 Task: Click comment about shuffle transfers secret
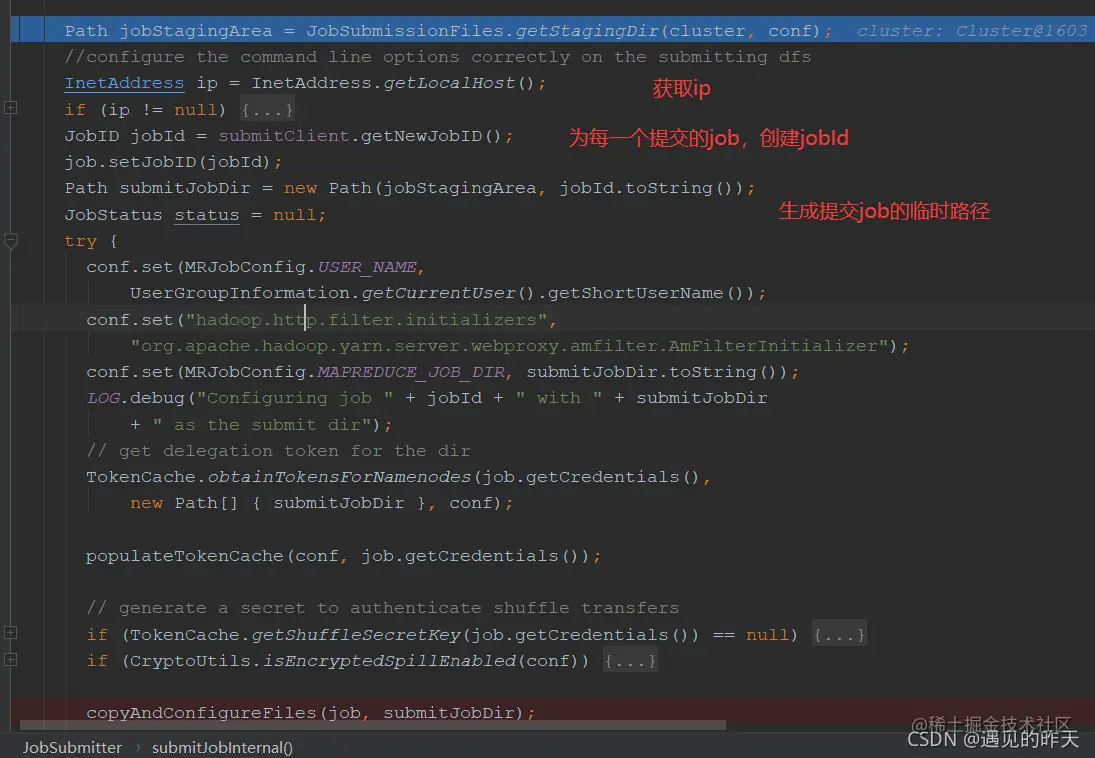point(383,608)
